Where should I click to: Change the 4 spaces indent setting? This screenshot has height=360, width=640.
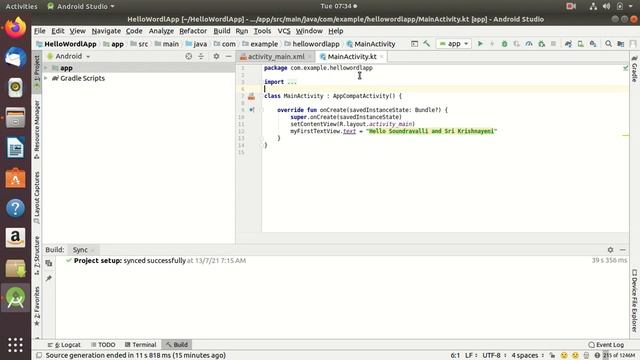(x=527, y=355)
